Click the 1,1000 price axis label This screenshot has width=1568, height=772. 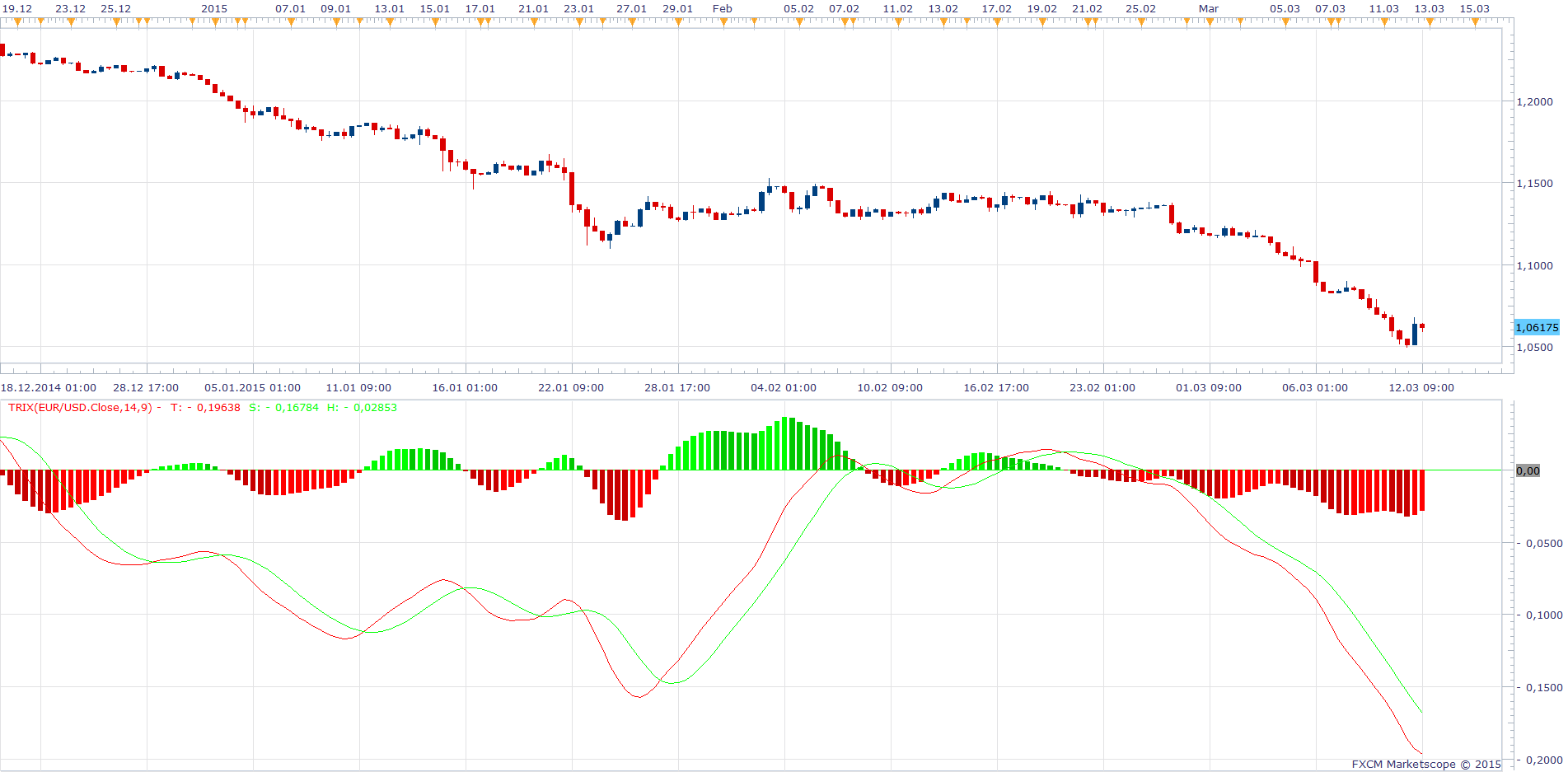click(1534, 265)
